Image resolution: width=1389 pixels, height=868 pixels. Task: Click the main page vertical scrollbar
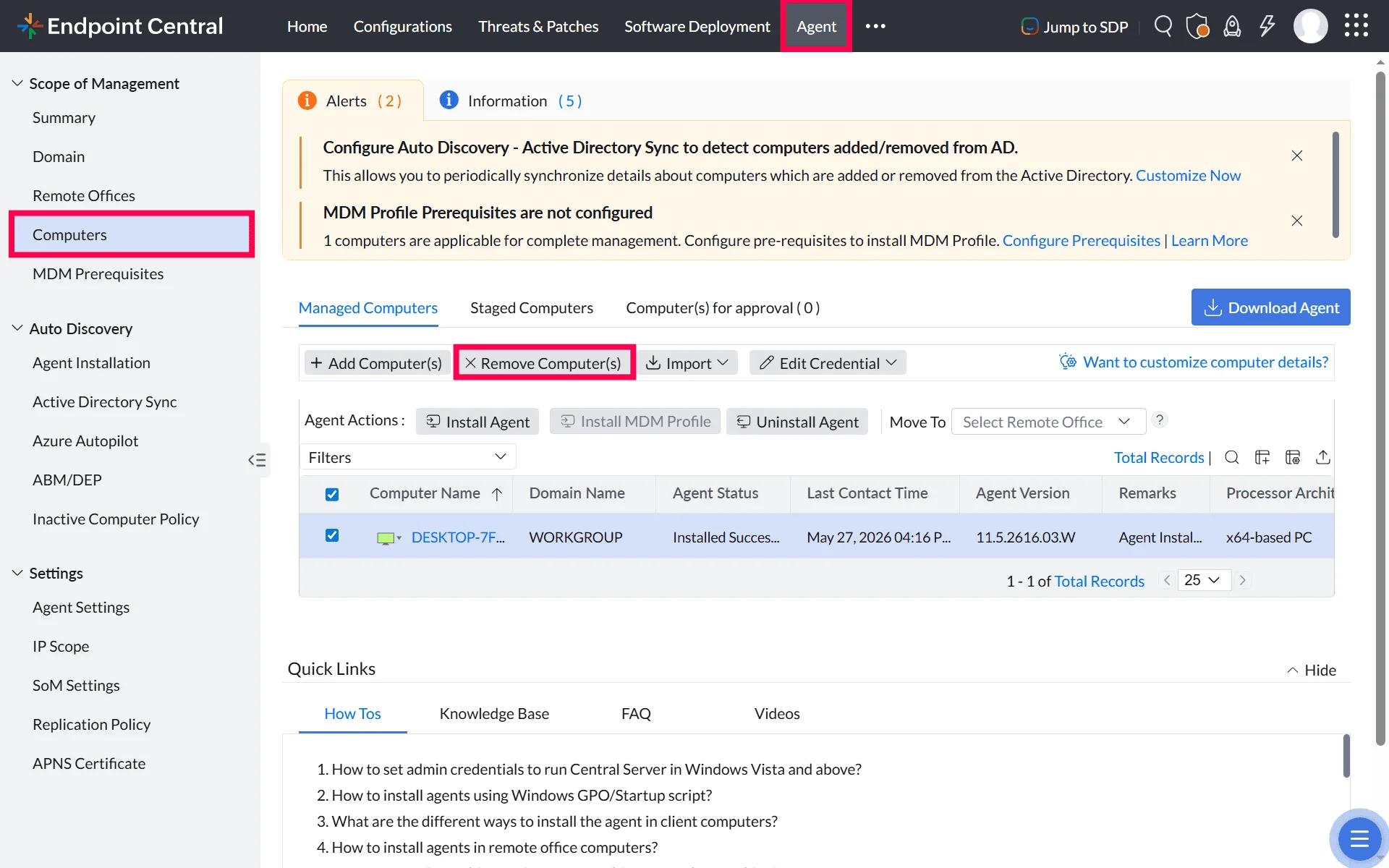coord(1380,409)
